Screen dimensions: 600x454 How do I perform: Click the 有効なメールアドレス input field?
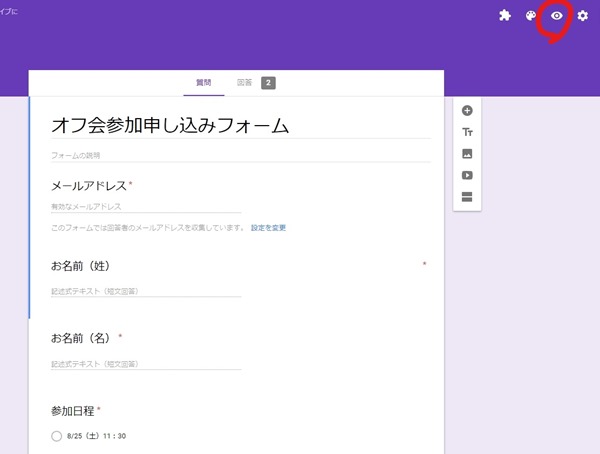click(145, 207)
